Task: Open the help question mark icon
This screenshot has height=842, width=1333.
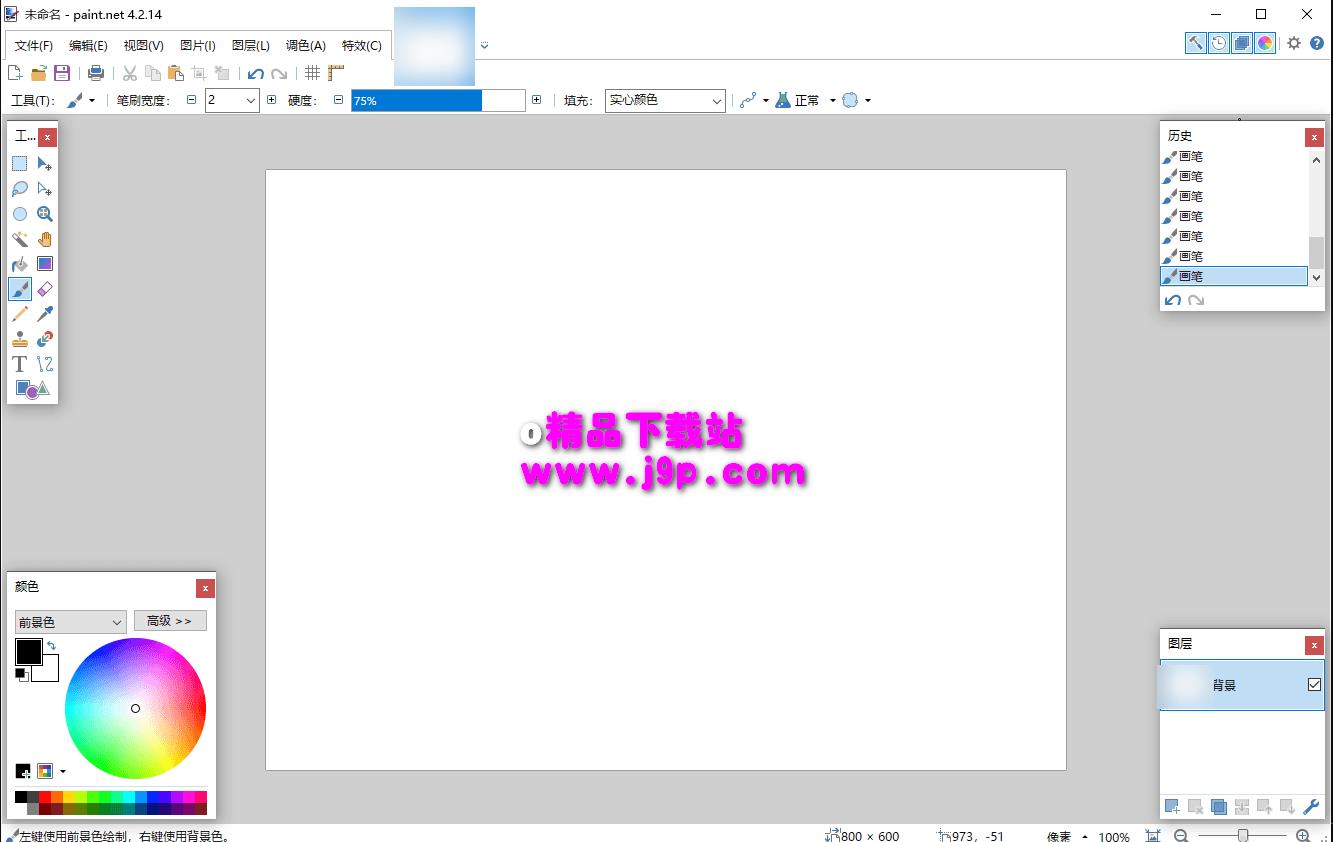Action: [1317, 43]
